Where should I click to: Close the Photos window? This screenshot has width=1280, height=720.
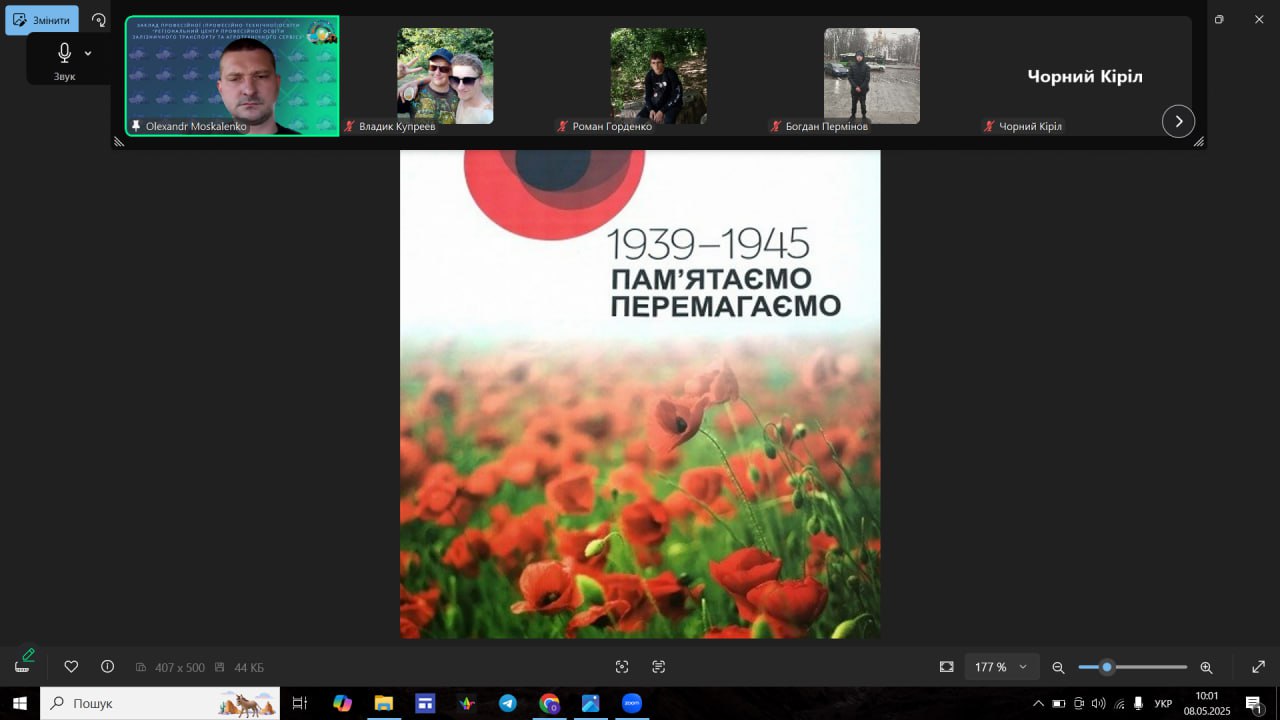click(x=1259, y=19)
